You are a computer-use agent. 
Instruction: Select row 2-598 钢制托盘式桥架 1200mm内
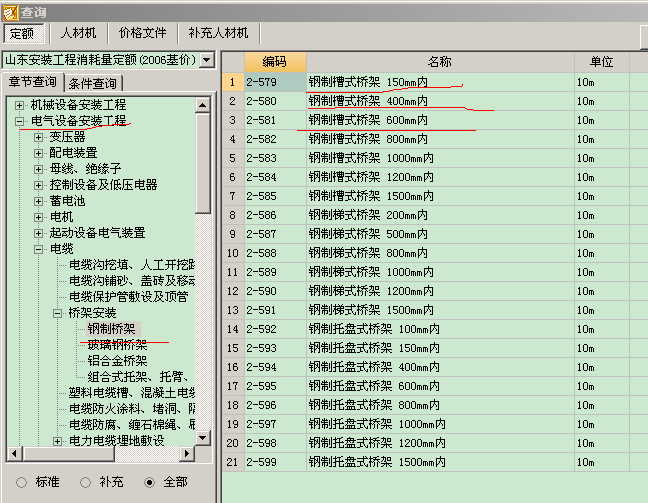point(435,443)
